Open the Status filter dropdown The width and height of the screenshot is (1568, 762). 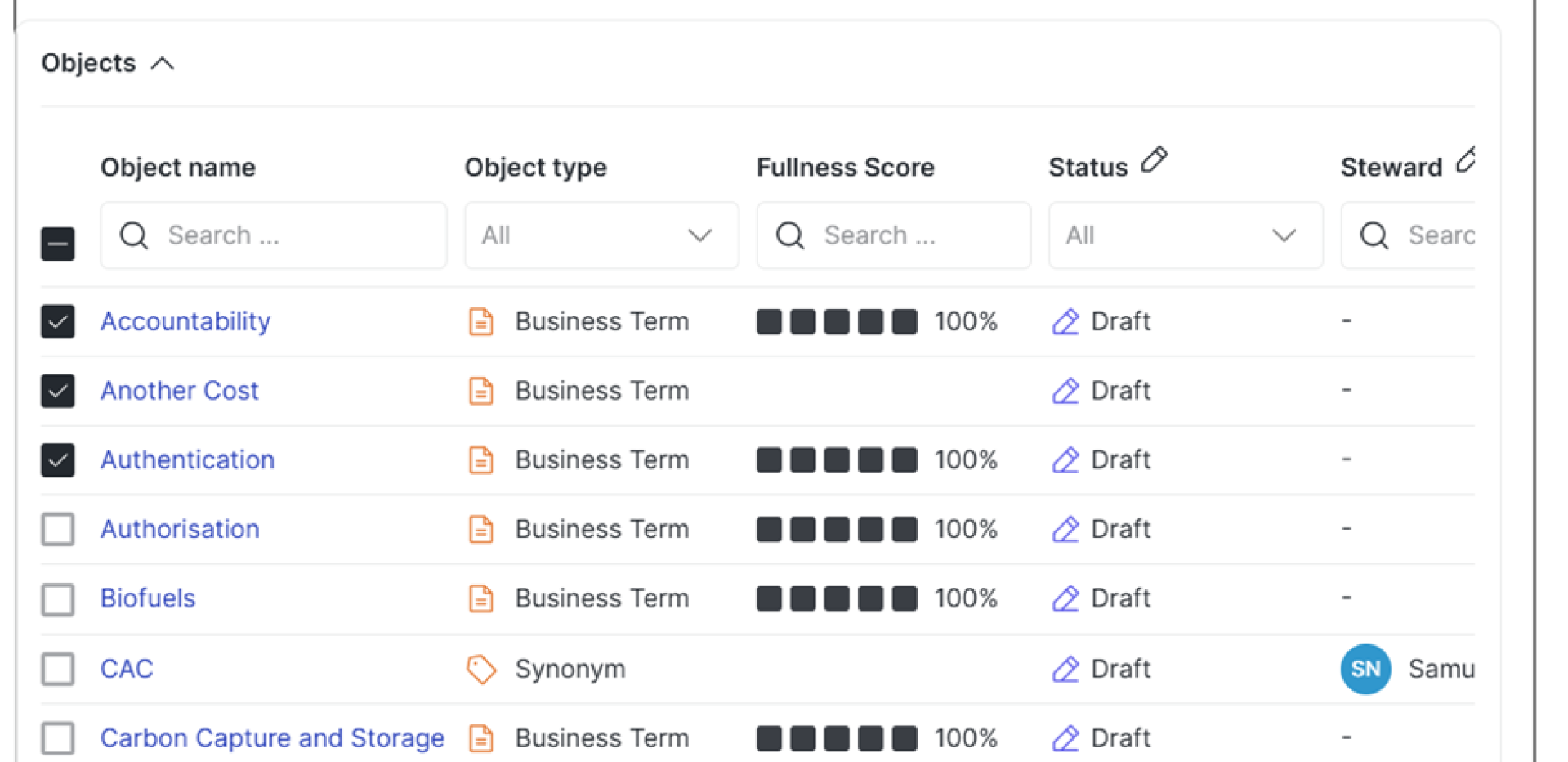point(1185,236)
